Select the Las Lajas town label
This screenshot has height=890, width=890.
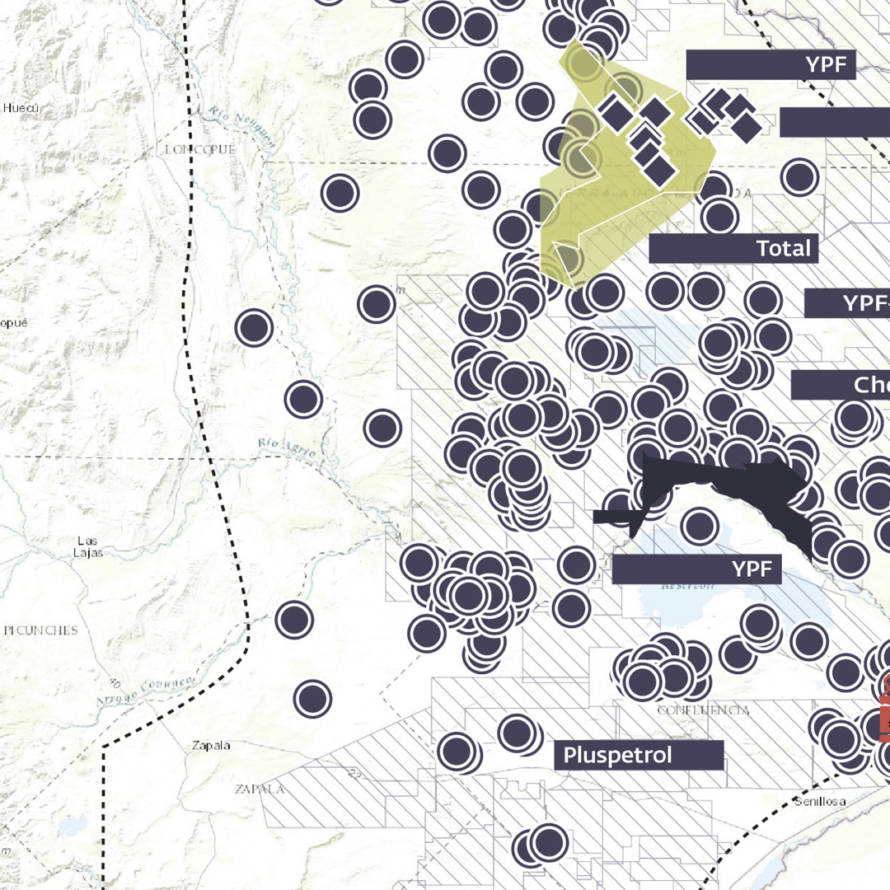click(88, 547)
